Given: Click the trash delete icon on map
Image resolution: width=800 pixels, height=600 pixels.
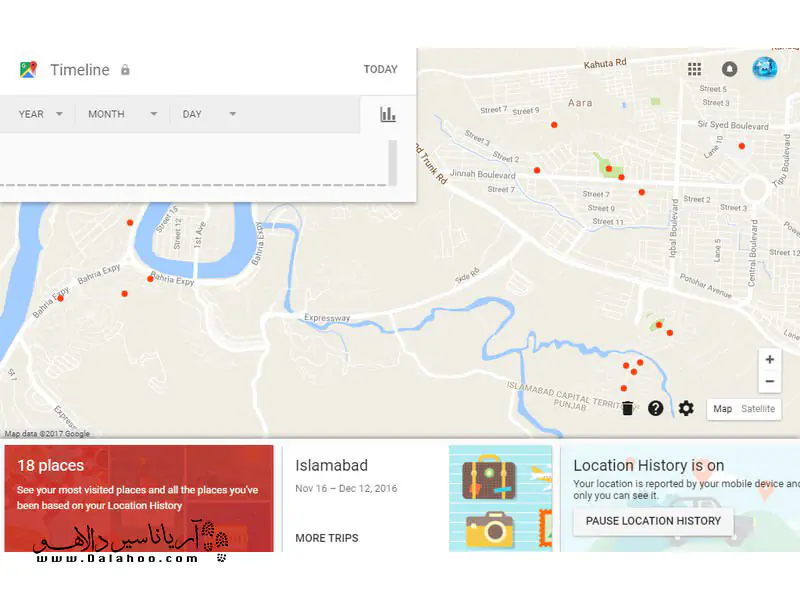Looking at the screenshot, I should 628,408.
